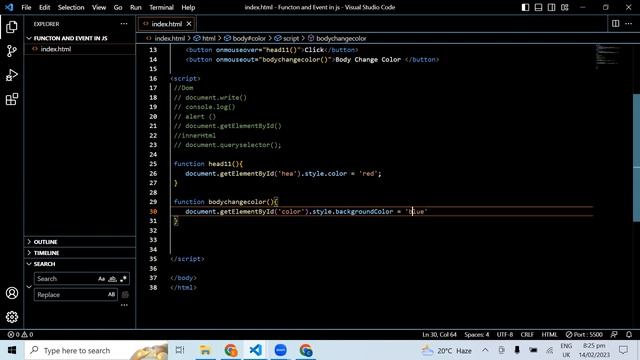Open the Terminal menu

click(161, 7)
